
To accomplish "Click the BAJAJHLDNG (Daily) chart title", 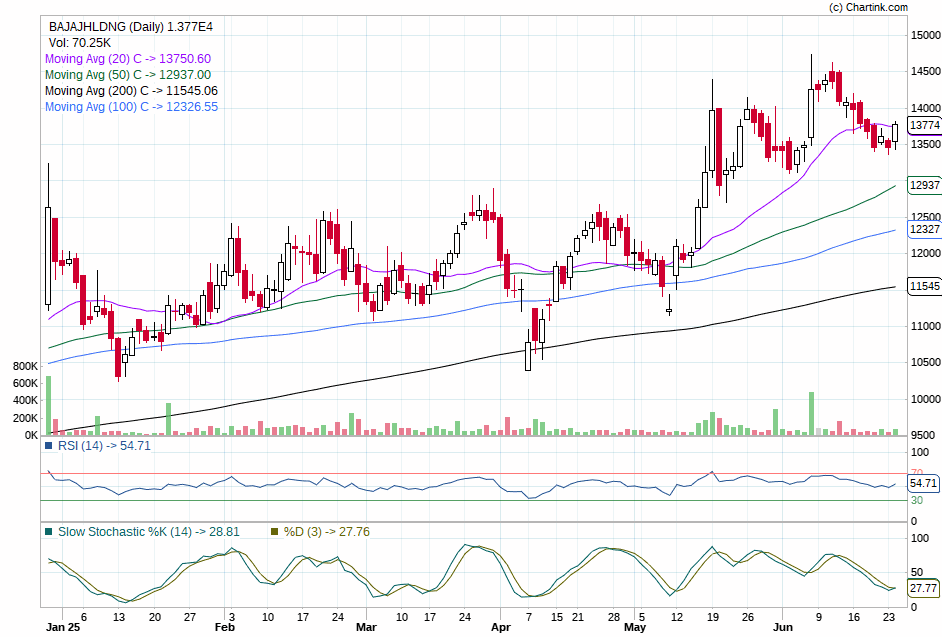I will click(x=130, y=26).
